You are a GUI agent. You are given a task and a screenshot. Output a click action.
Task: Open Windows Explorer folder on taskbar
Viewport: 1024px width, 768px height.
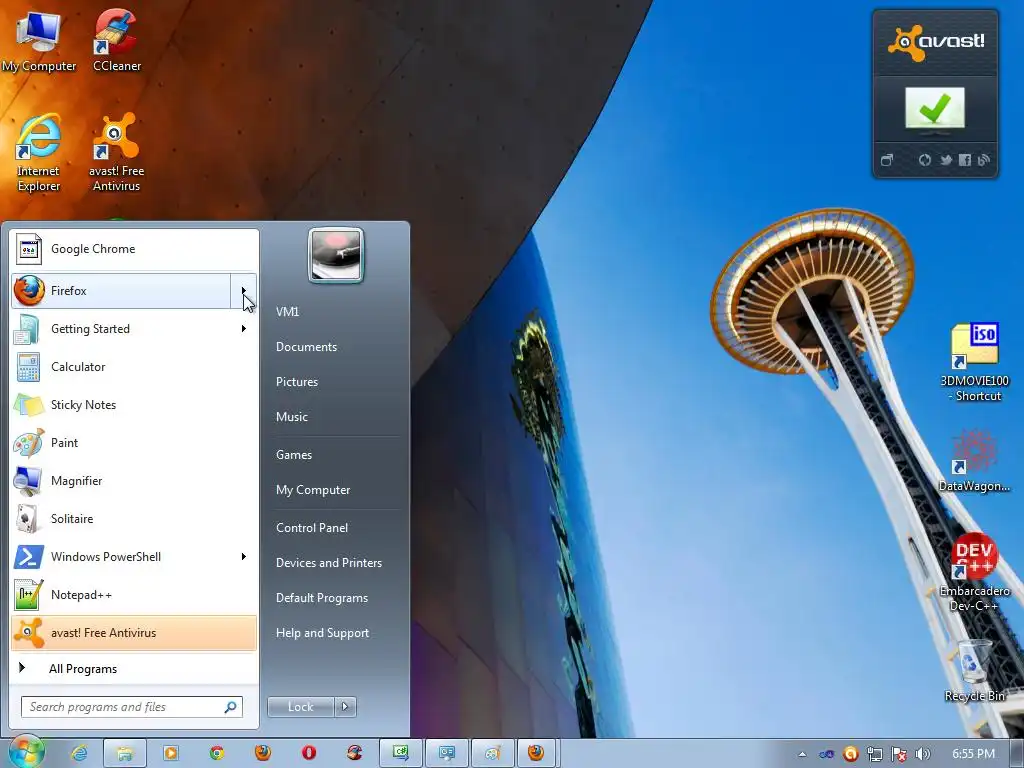tap(125, 753)
